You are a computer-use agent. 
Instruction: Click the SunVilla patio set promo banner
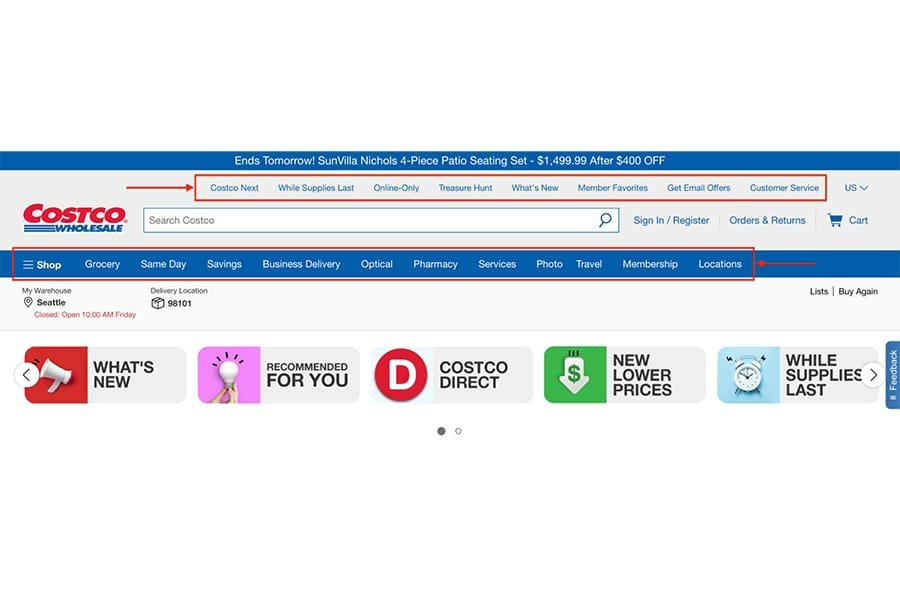[x=449, y=160]
